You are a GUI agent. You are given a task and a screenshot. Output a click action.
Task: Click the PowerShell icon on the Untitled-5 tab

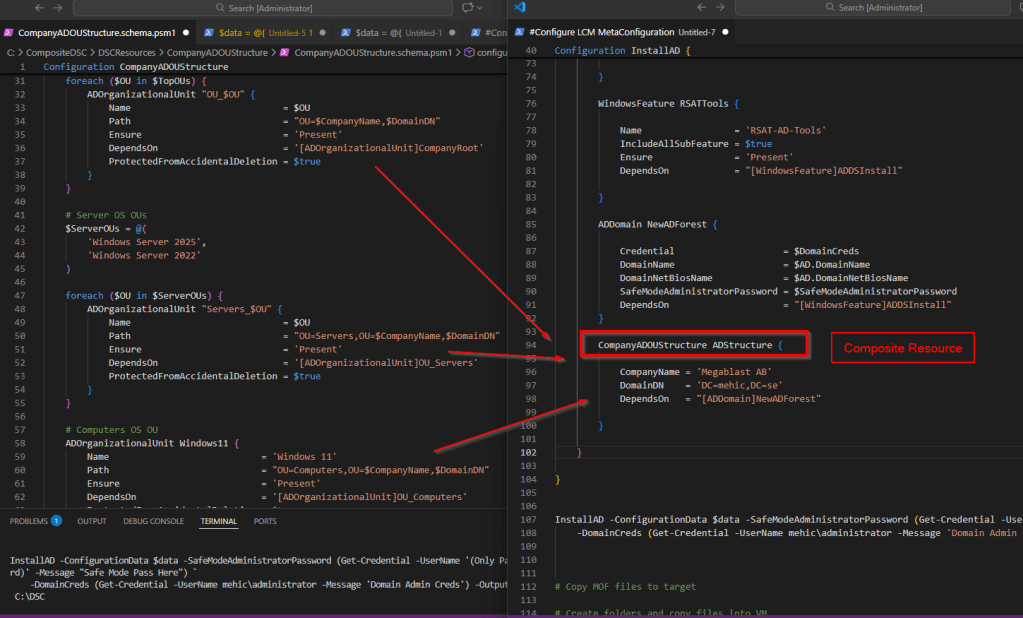[x=208, y=32]
